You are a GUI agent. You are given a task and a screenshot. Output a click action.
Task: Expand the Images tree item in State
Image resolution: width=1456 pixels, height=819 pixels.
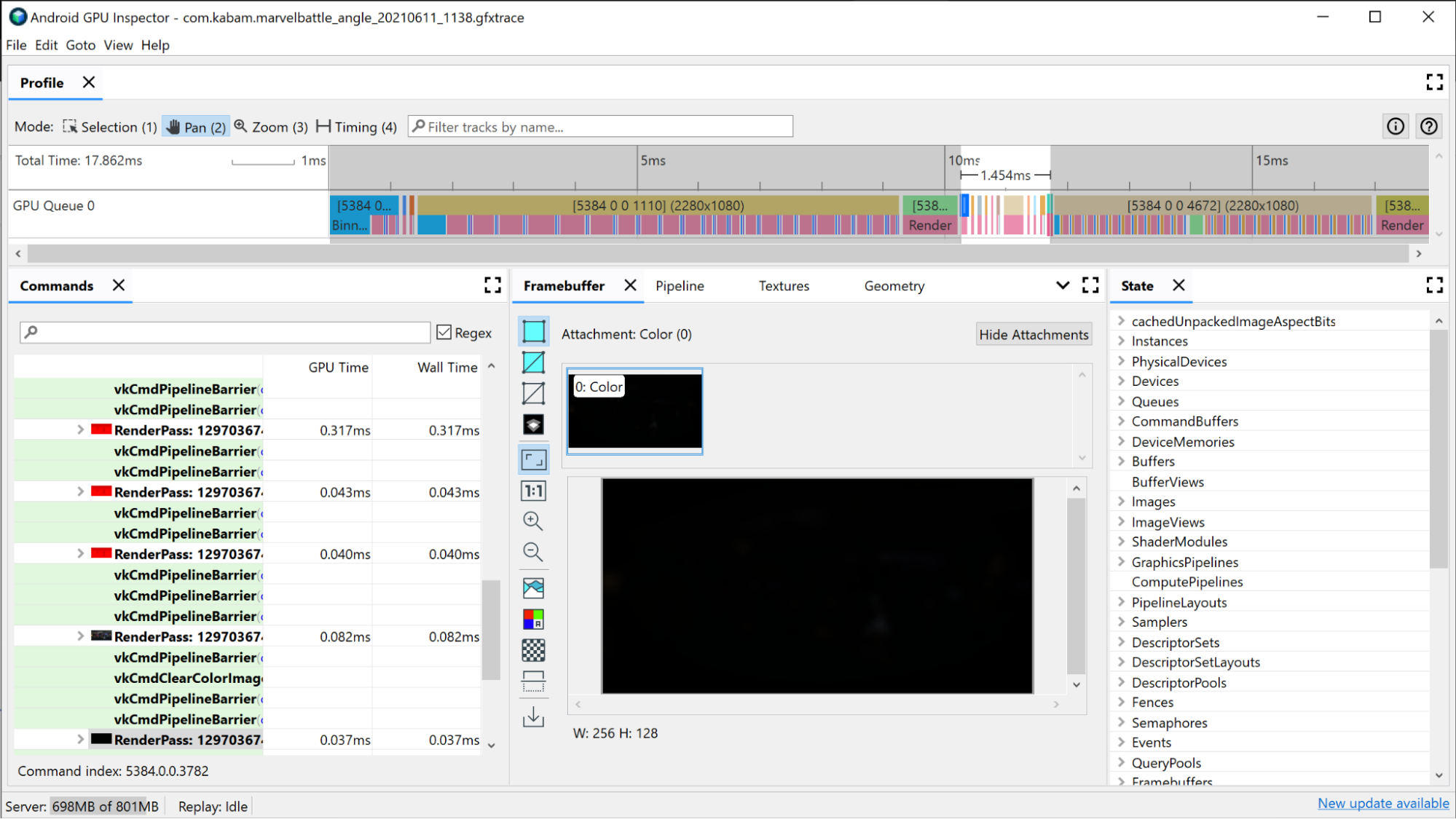click(1122, 502)
